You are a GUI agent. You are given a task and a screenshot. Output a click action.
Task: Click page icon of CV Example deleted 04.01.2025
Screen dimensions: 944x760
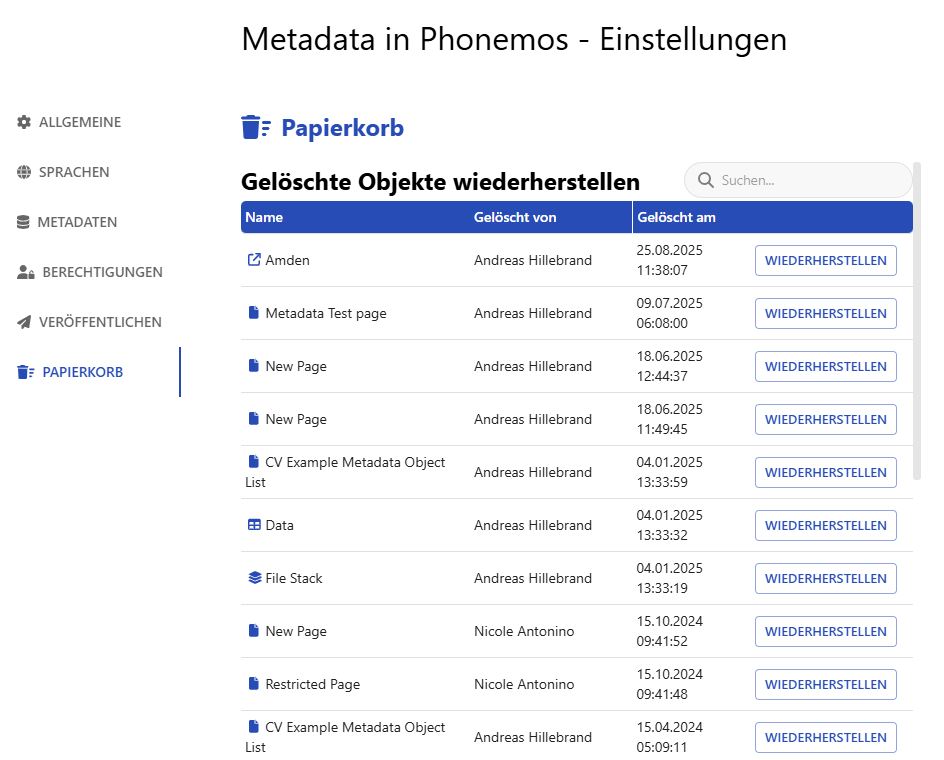coord(254,461)
